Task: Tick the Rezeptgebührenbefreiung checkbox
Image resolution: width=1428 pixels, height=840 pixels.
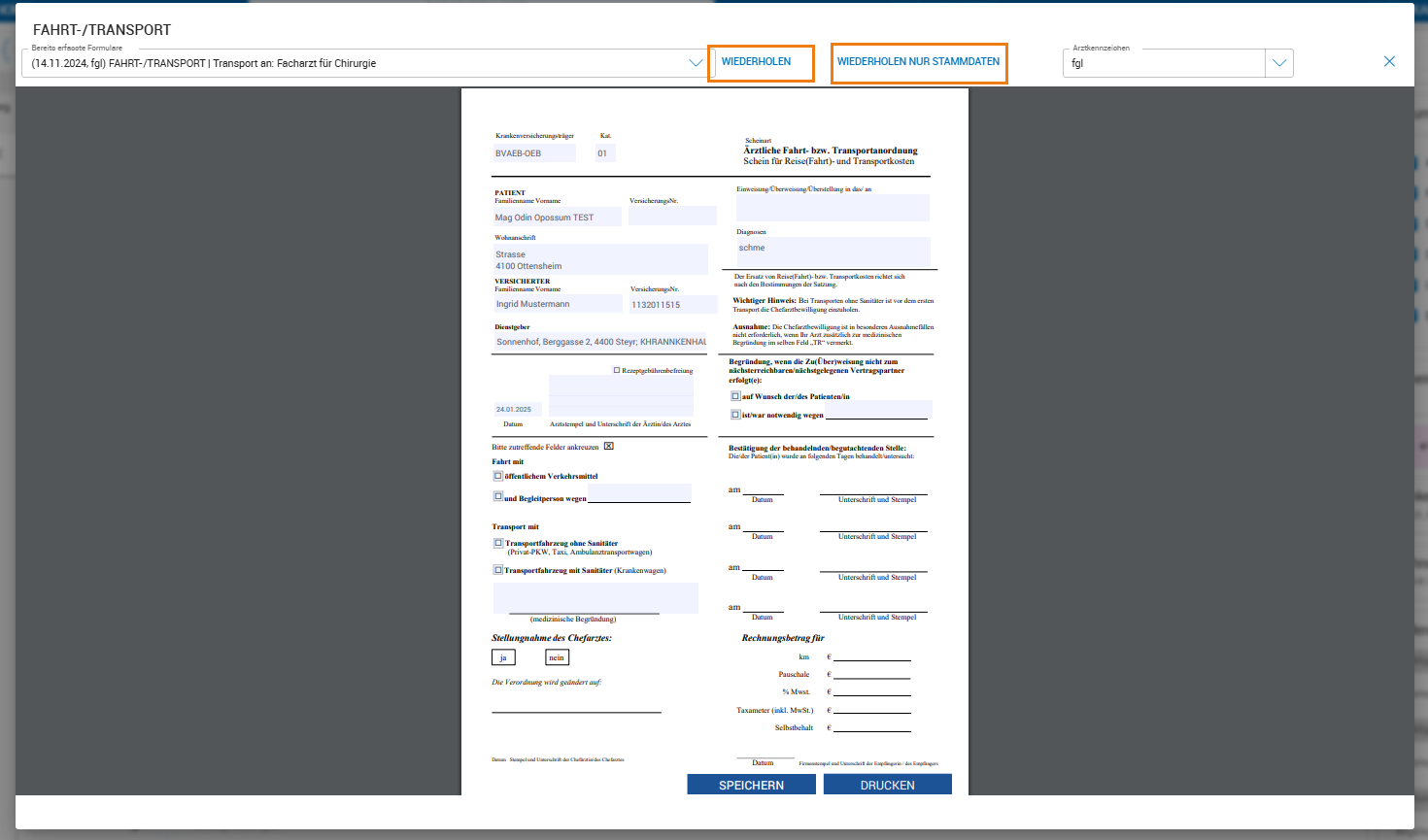Action: tap(617, 370)
